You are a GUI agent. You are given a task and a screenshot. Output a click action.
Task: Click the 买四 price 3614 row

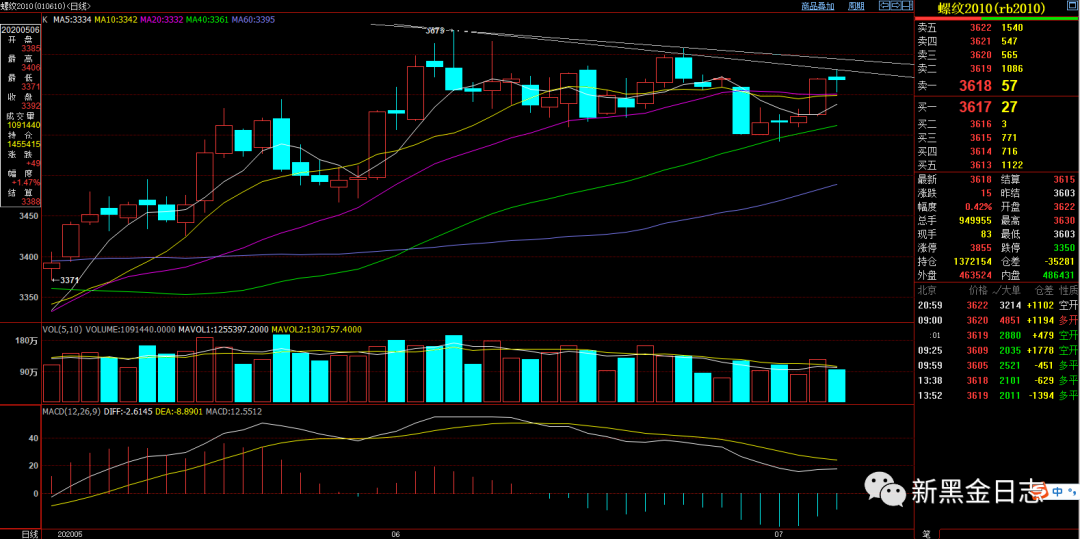(x=997, y=151)
